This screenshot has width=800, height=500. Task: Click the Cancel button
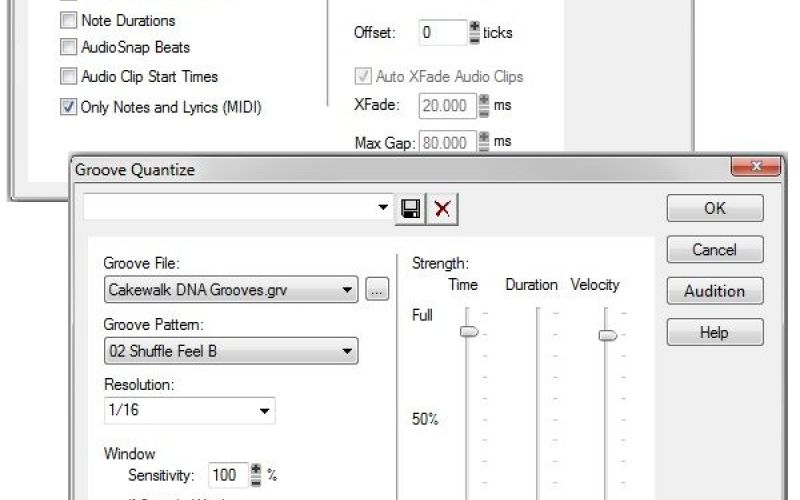tap(715, 250)
